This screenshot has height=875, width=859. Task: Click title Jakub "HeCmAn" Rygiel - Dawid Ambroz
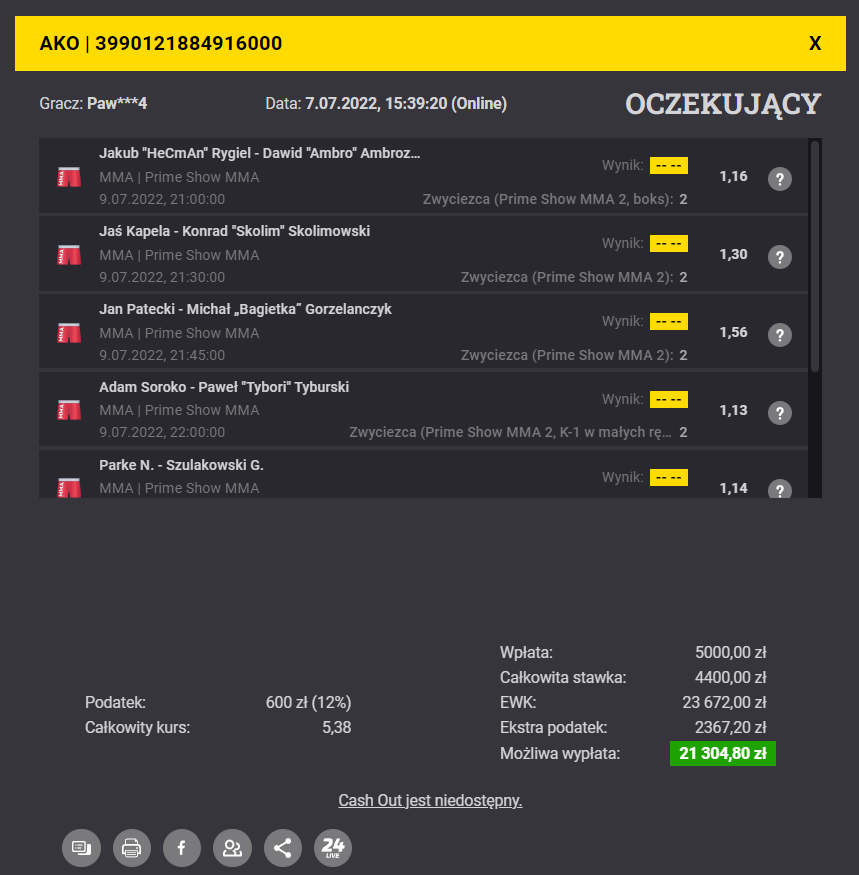pos(260,153)
